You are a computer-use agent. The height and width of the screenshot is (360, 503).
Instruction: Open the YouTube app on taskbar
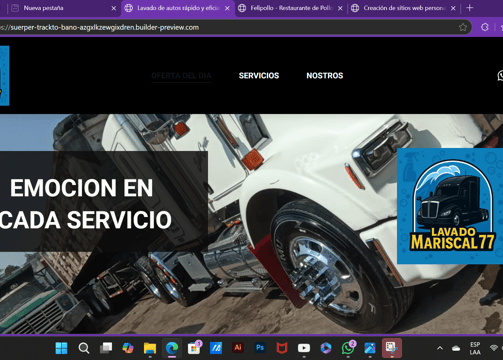[304, 348]
